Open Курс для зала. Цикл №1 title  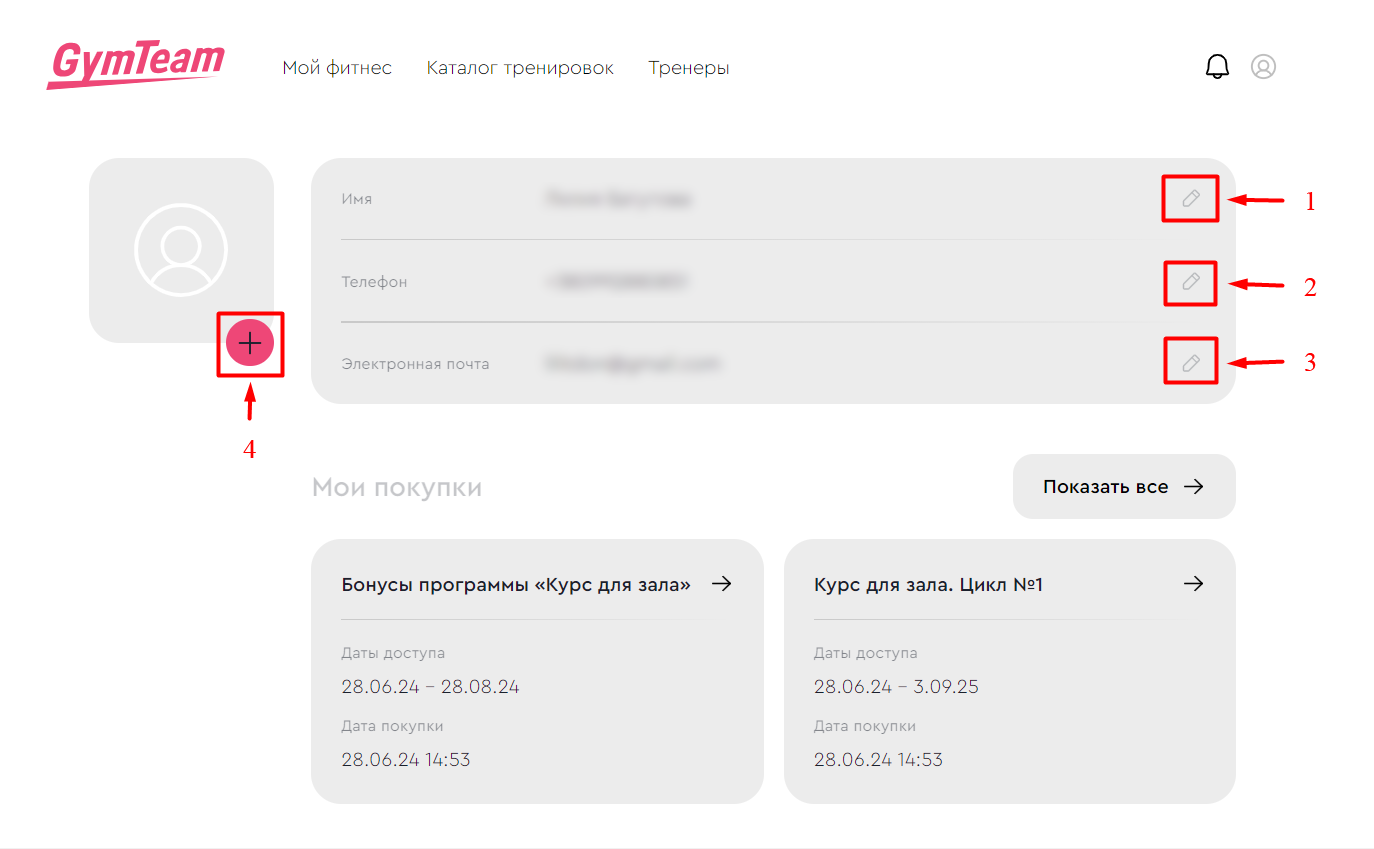point(928,585)
